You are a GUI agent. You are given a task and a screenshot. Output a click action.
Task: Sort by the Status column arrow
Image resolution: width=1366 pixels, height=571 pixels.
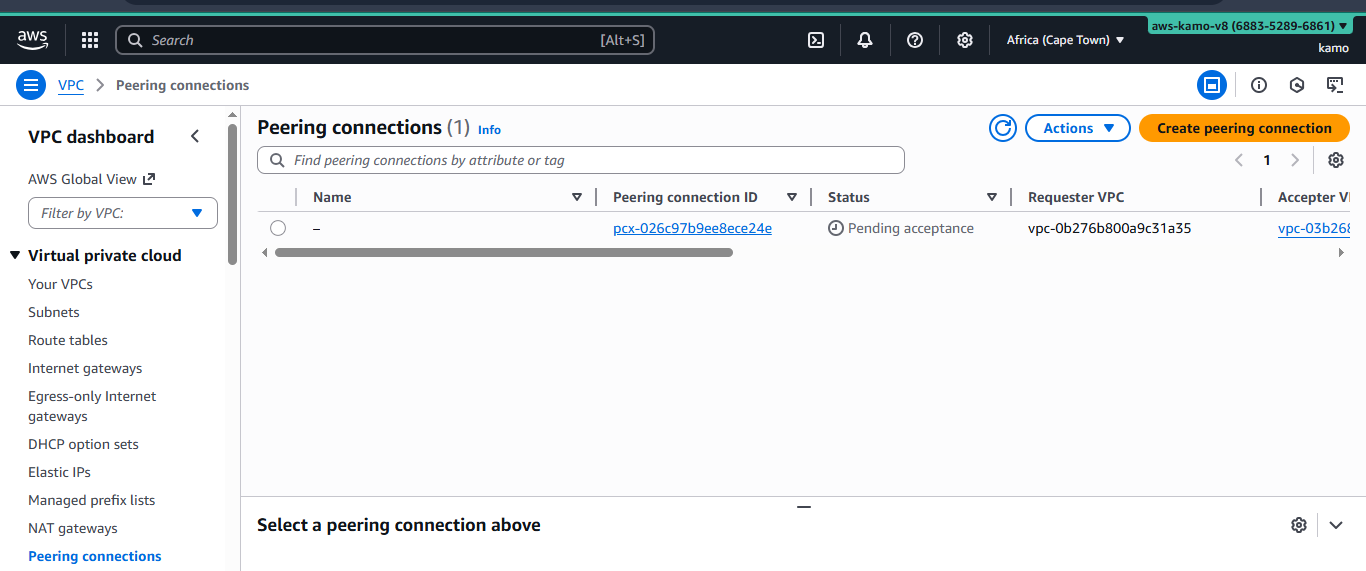click(x=992, y=197)
